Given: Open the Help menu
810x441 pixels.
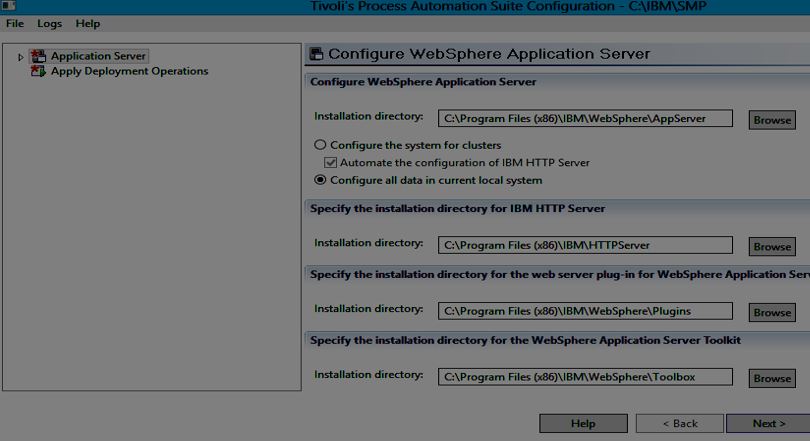Looking at the screenshot, I should [88, 23].
